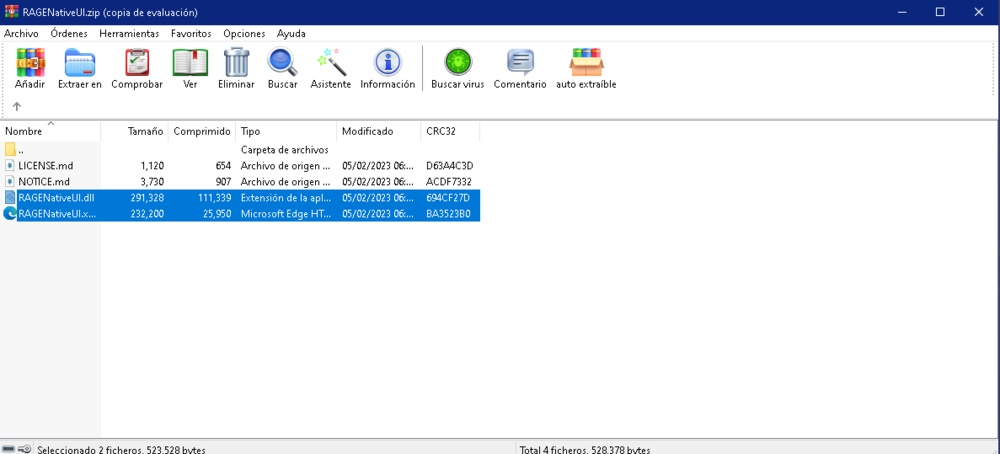Click CRC32 value D63A4C3D

coord(450,166)
